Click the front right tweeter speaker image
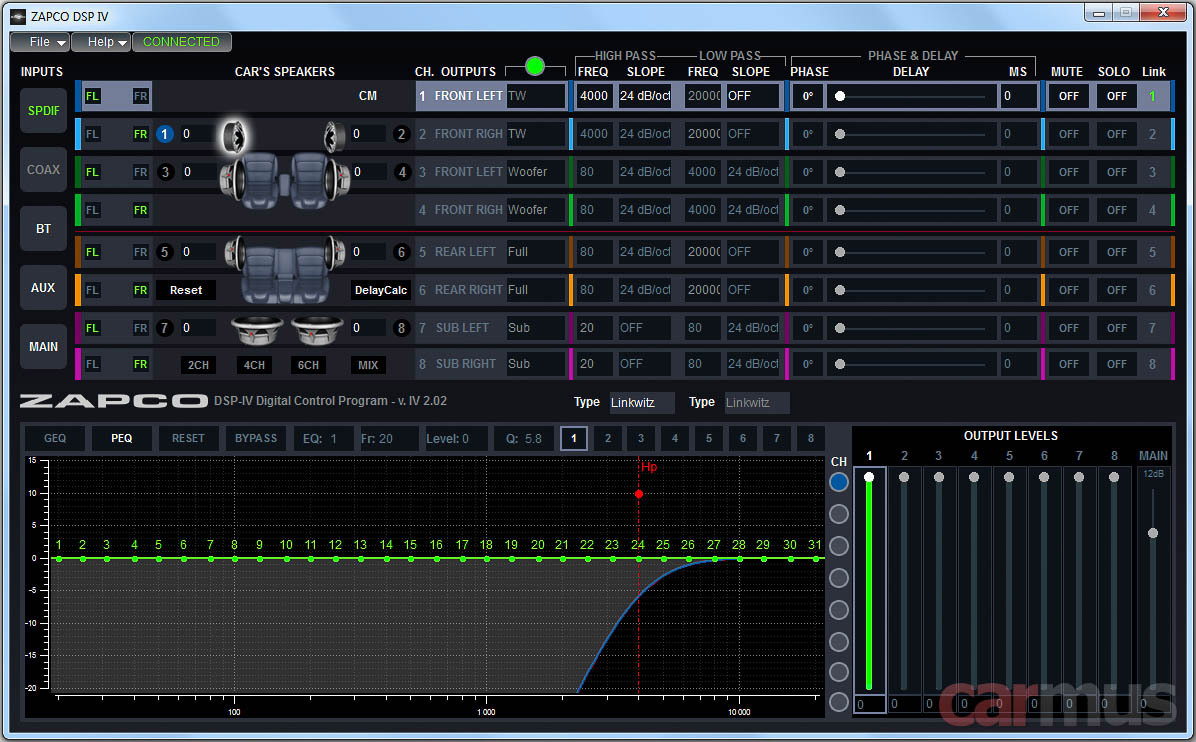 pos(333,136)
